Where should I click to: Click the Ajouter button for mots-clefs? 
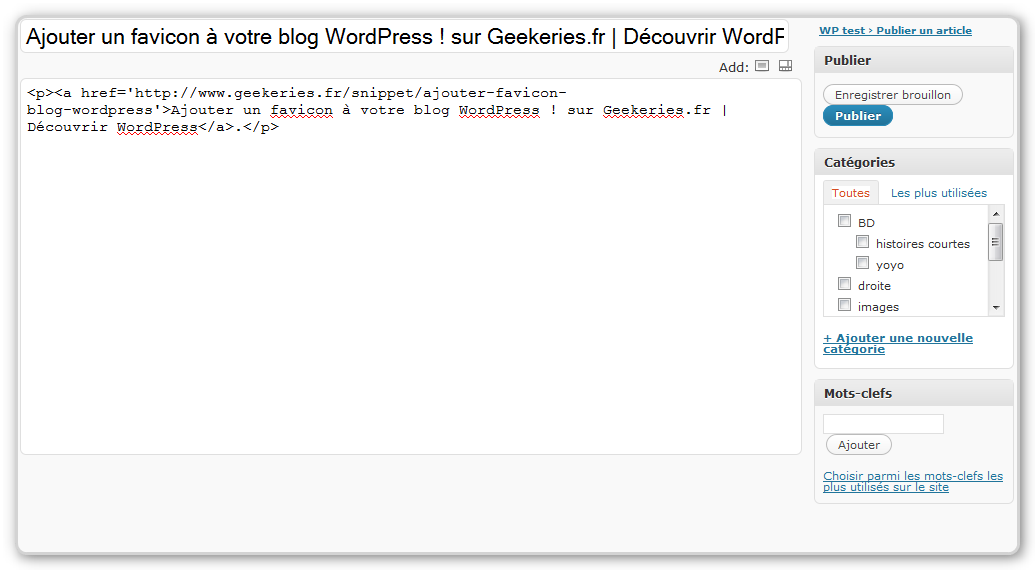(x=859, y=445)
